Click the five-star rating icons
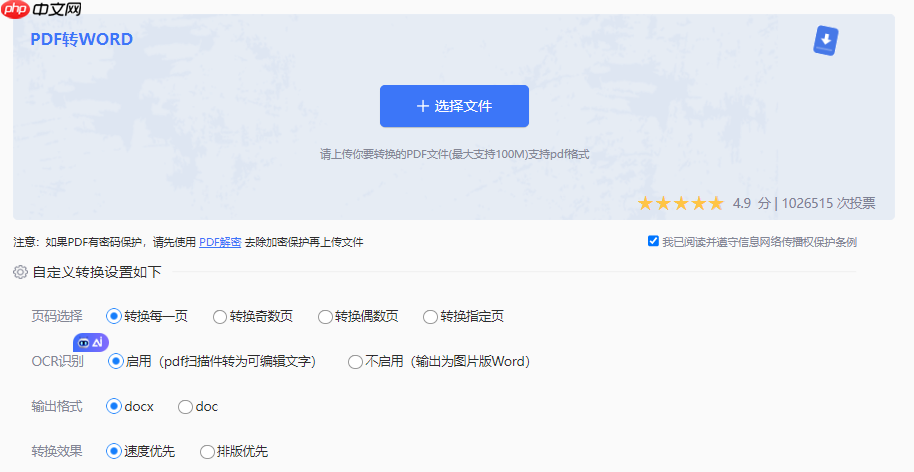The image size is (914, 472). pyautogui.click(x=680, y=203)
